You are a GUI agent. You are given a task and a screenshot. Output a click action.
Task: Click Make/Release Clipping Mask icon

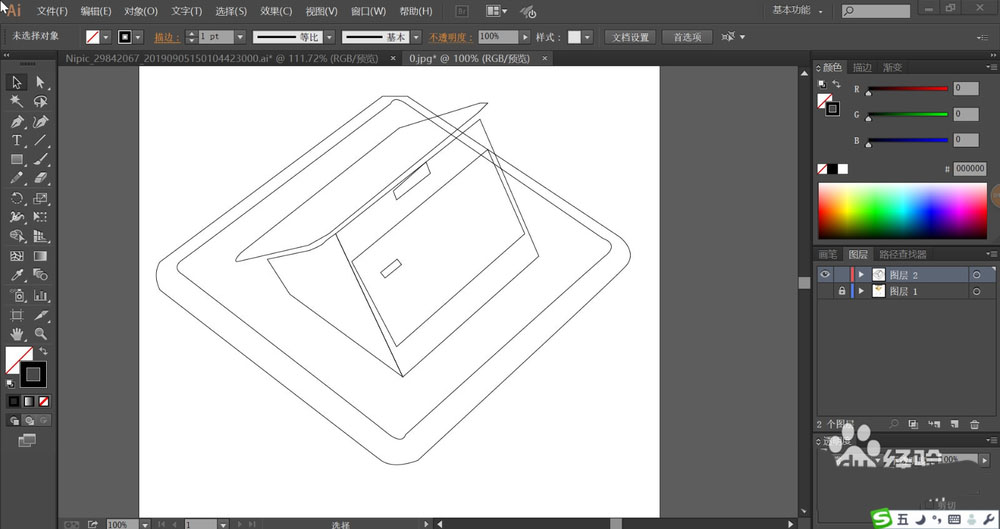[913, 424]
